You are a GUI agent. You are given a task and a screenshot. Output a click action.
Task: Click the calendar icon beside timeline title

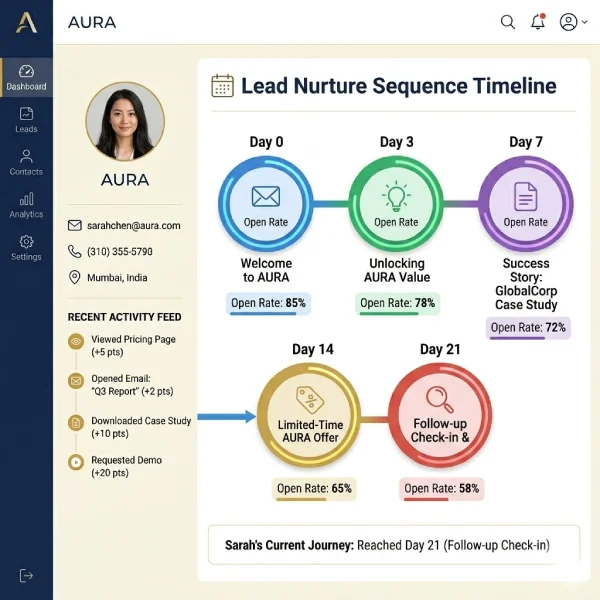222,86
